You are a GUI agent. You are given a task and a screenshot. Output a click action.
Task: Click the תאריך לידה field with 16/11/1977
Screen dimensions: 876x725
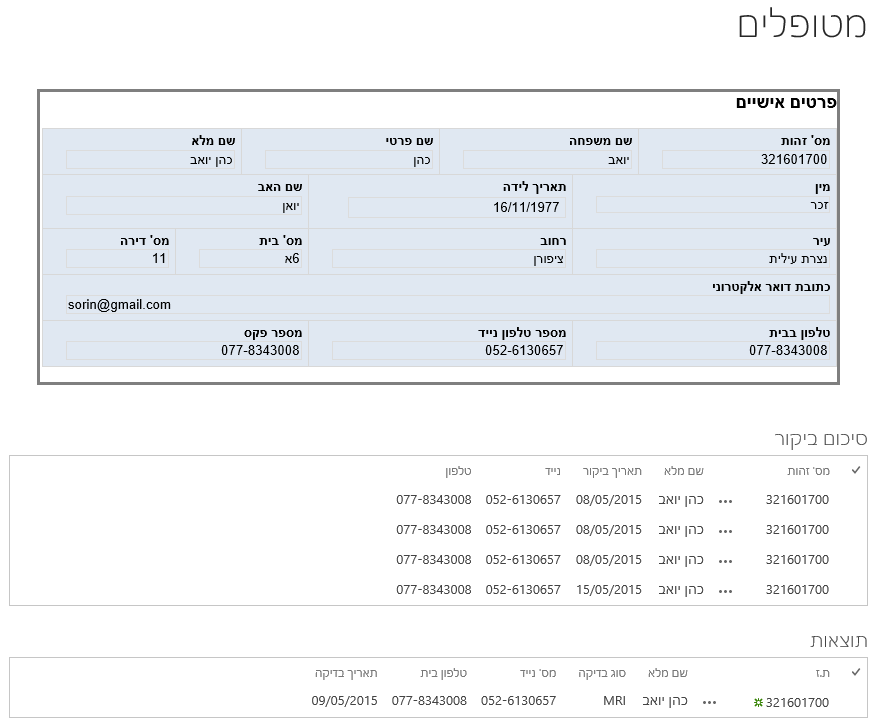(457, 208)
